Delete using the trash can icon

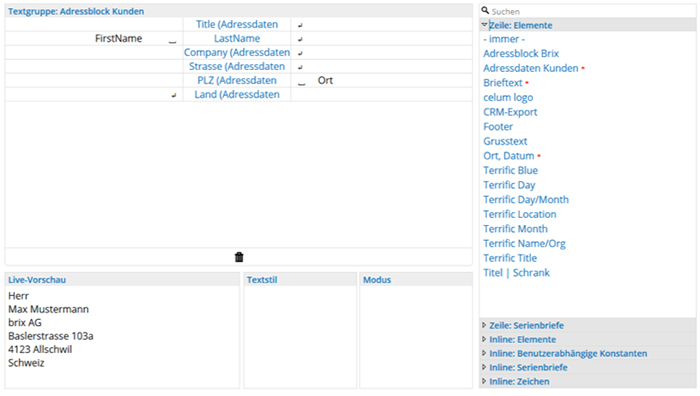(x=239, y=257)
